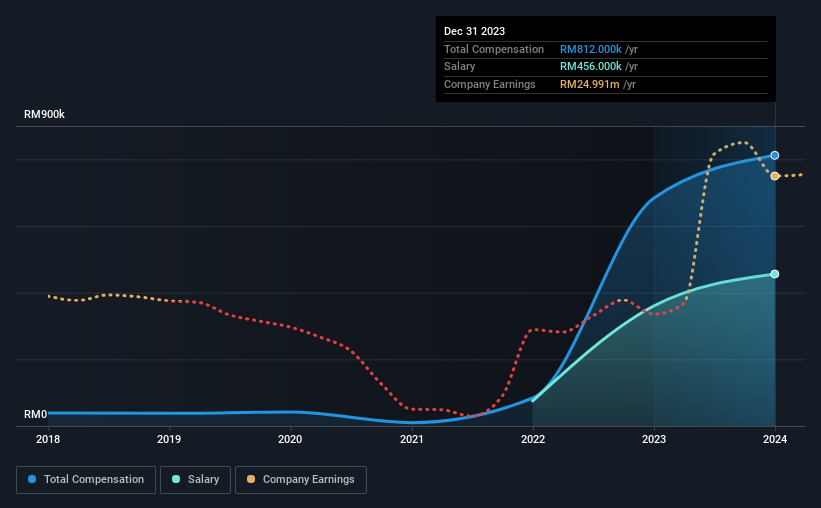
Task: Click the orange Company Earnings data point
Action: [774, 176]
